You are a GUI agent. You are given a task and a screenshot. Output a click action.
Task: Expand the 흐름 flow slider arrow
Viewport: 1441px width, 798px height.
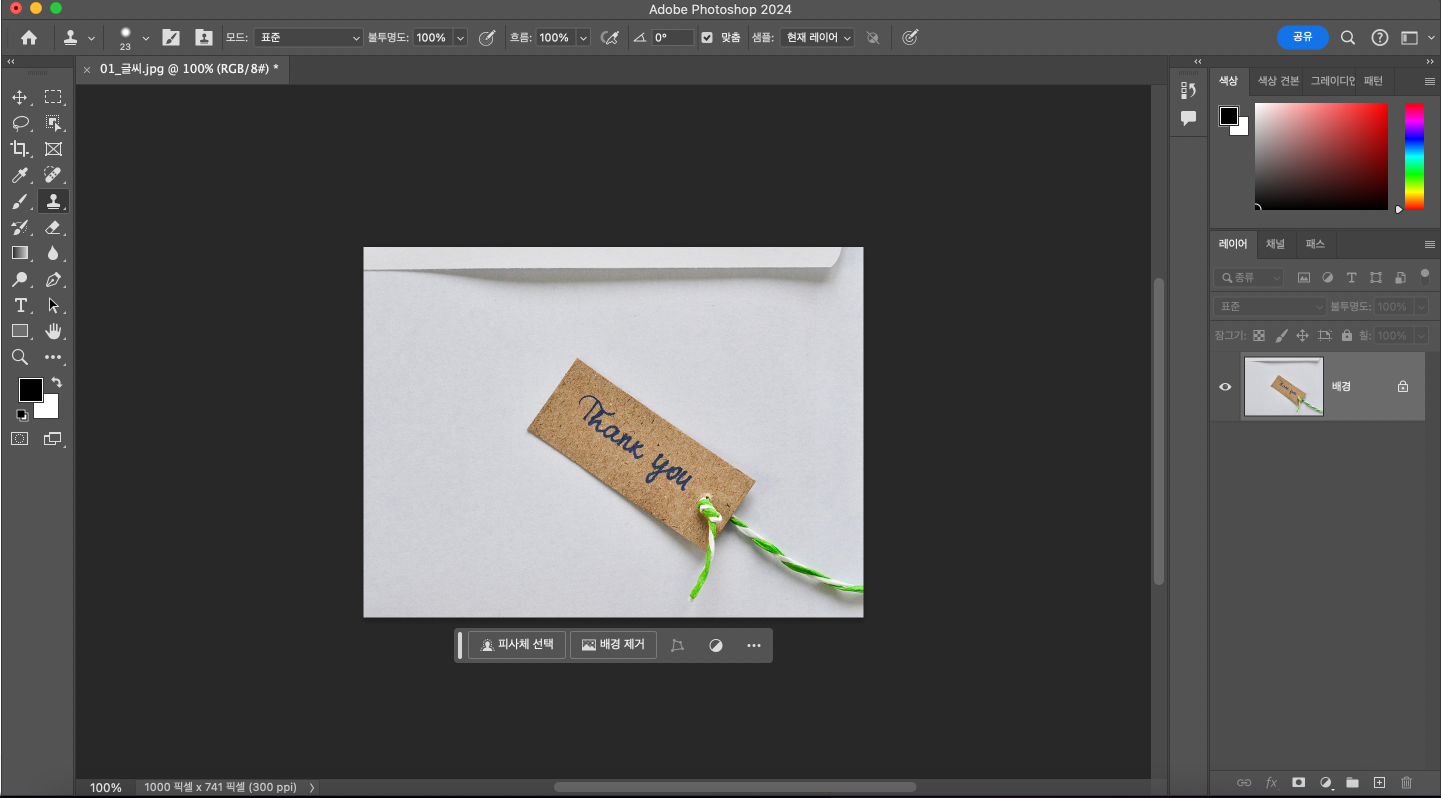pos(583,37)
